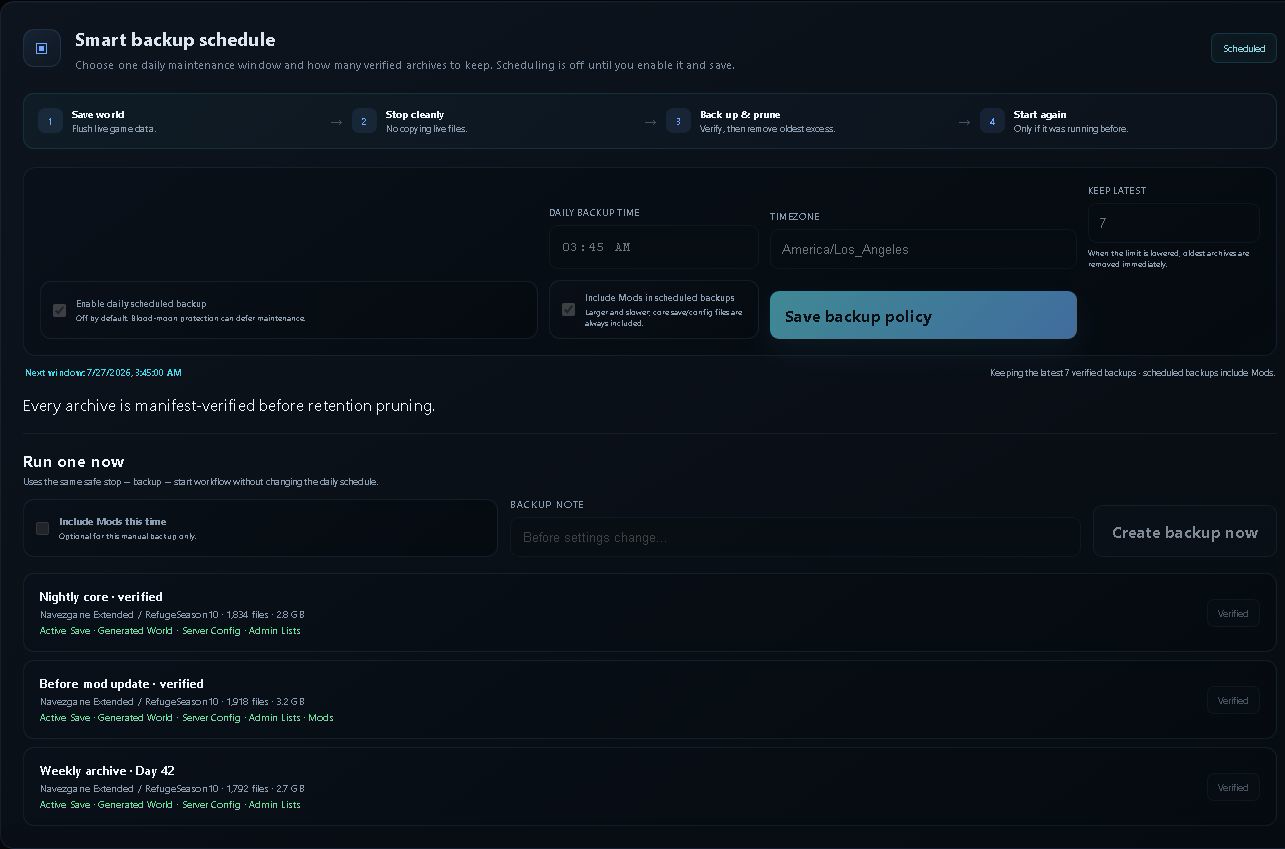Click the Scheduled status badge

click(1244, 48)
